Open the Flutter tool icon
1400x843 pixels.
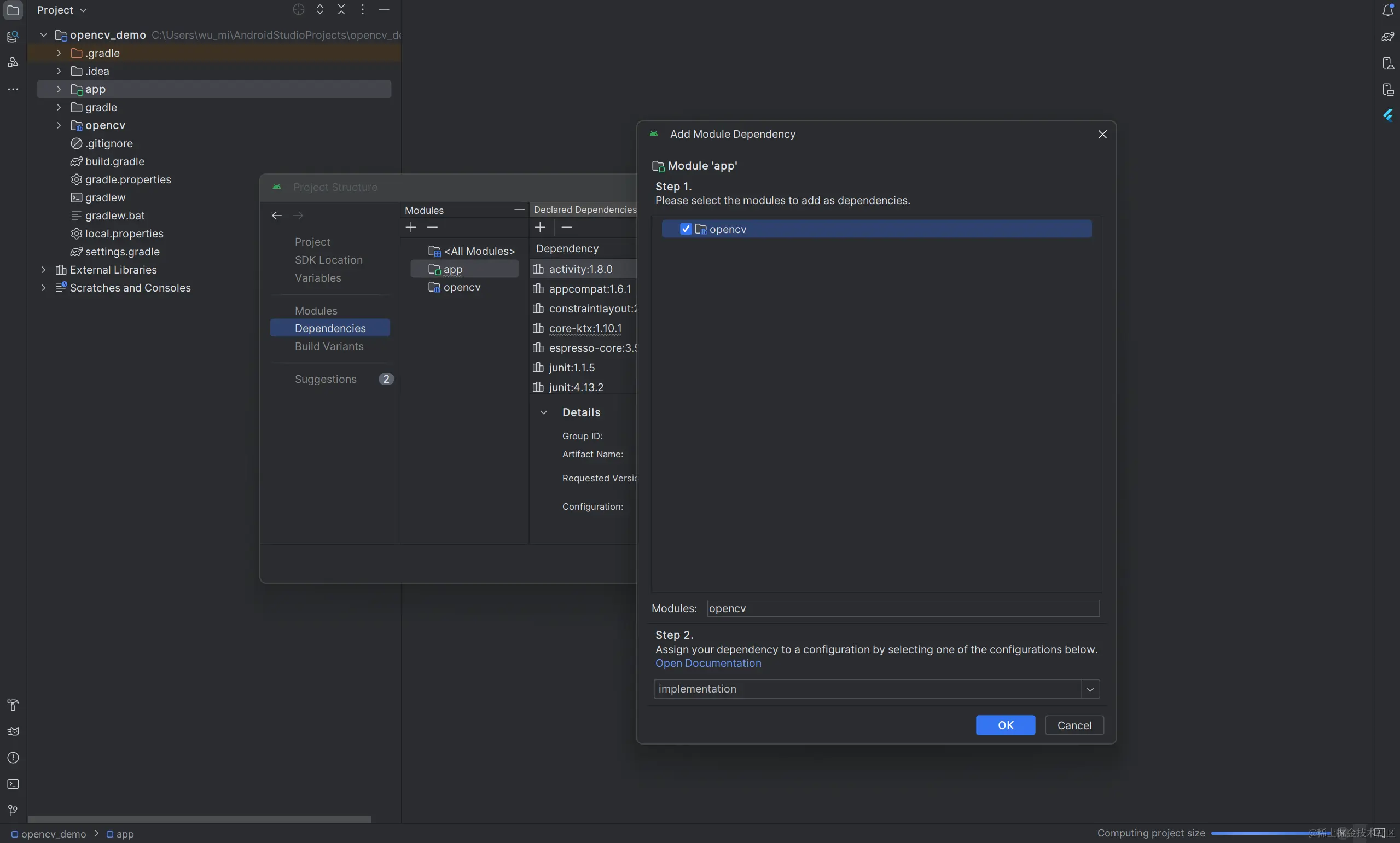click(x=1387, y=115)
